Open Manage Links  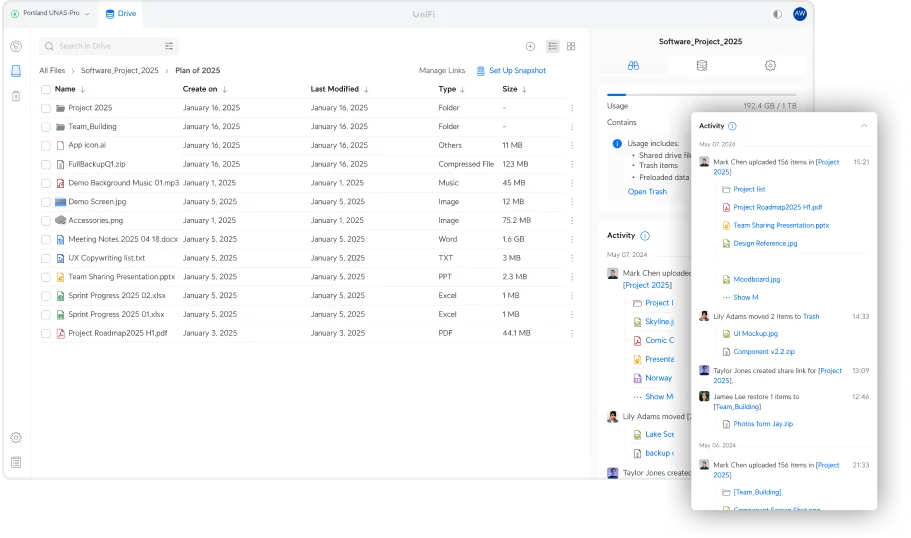442,70
